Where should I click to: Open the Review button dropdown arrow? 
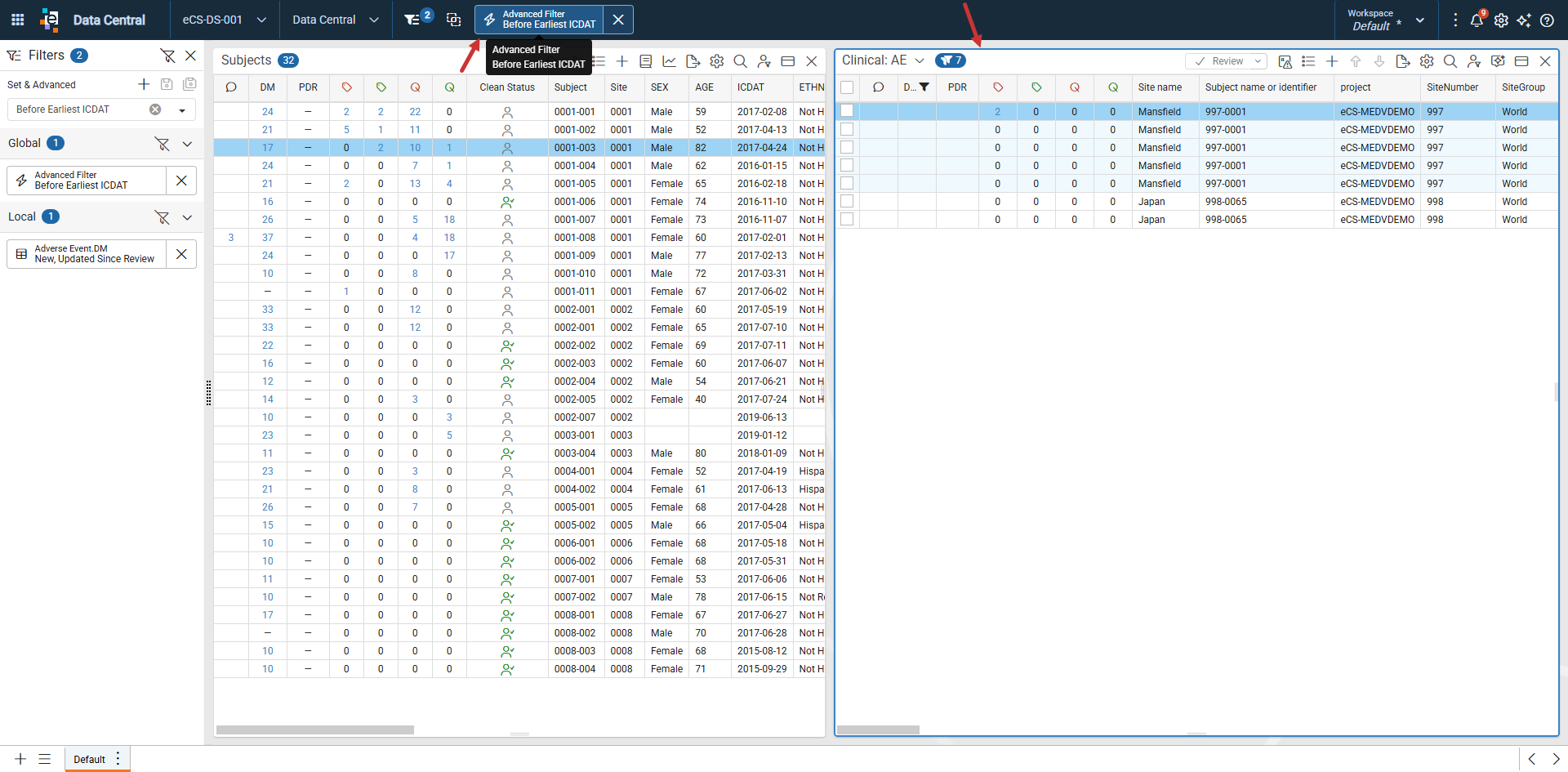pos(1258,61)
